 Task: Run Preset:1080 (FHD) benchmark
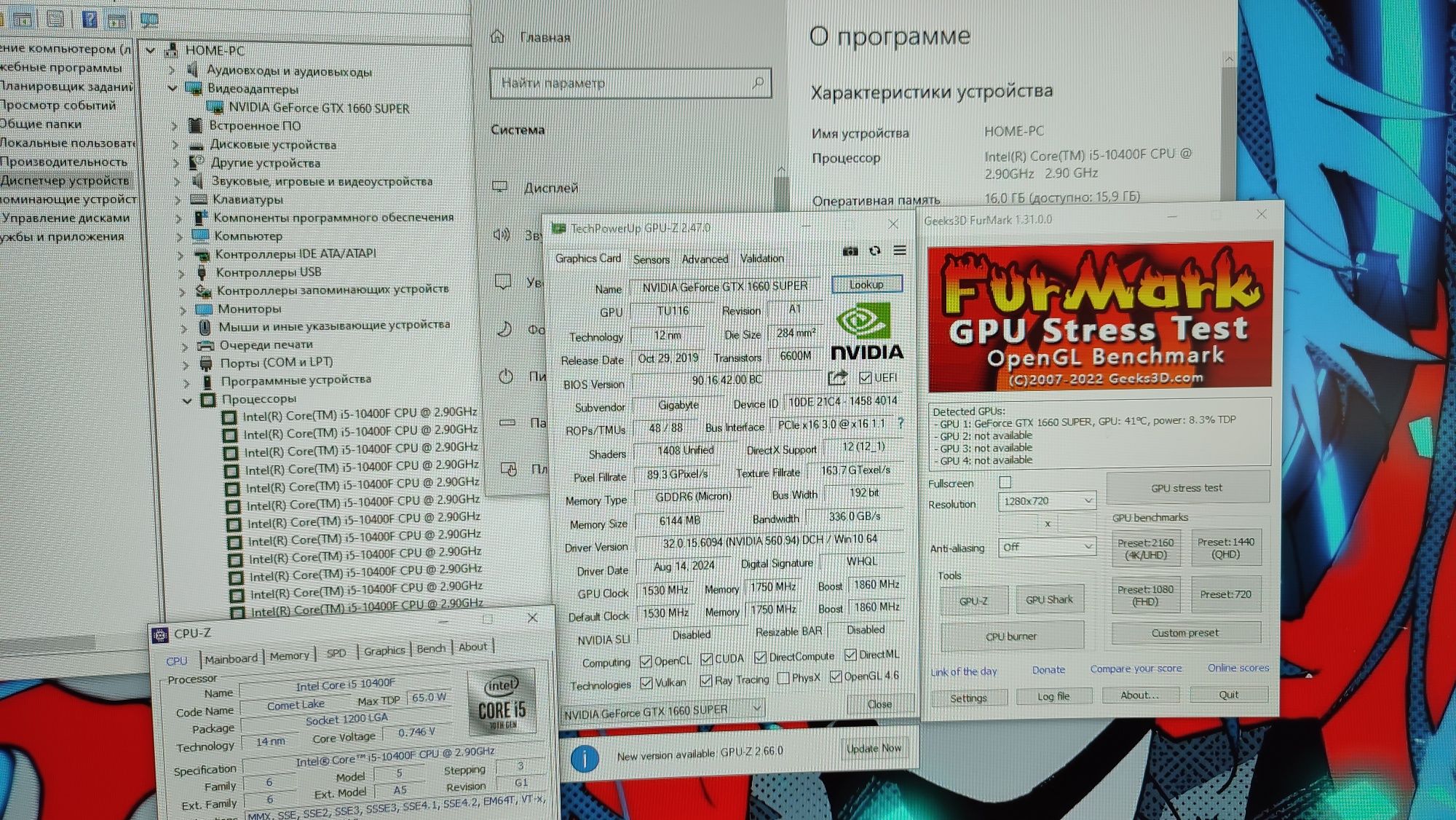(x=1145, y=595)
